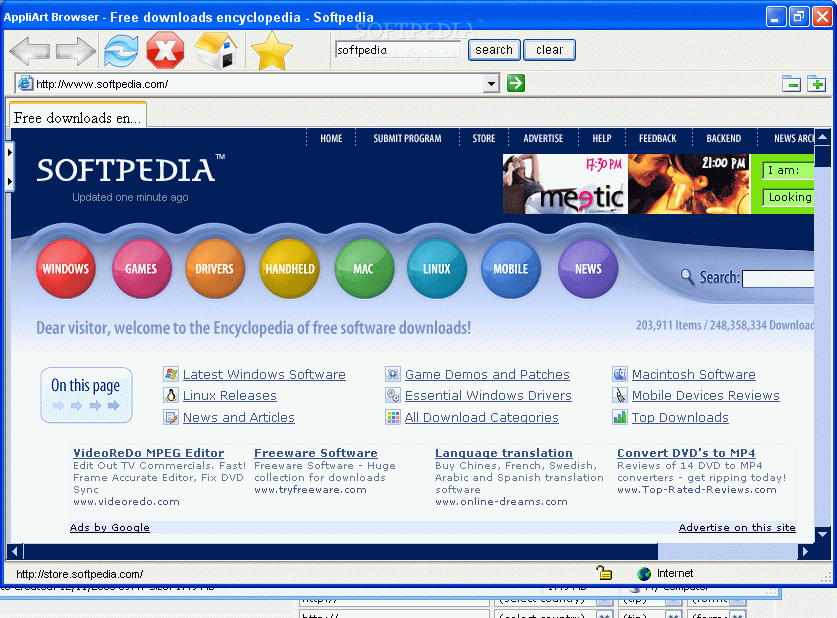837x618 pixels.
Task: Open ADVERTISE in the site menu
Action: coord(543,138)
